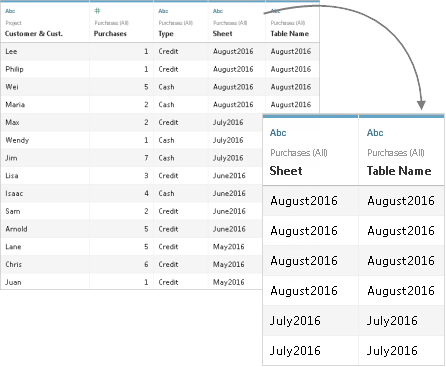Click the June2016 sheet cell in Lisa's row
The width and height of the screenshot is (446, 367).
[x=229, y=176]
